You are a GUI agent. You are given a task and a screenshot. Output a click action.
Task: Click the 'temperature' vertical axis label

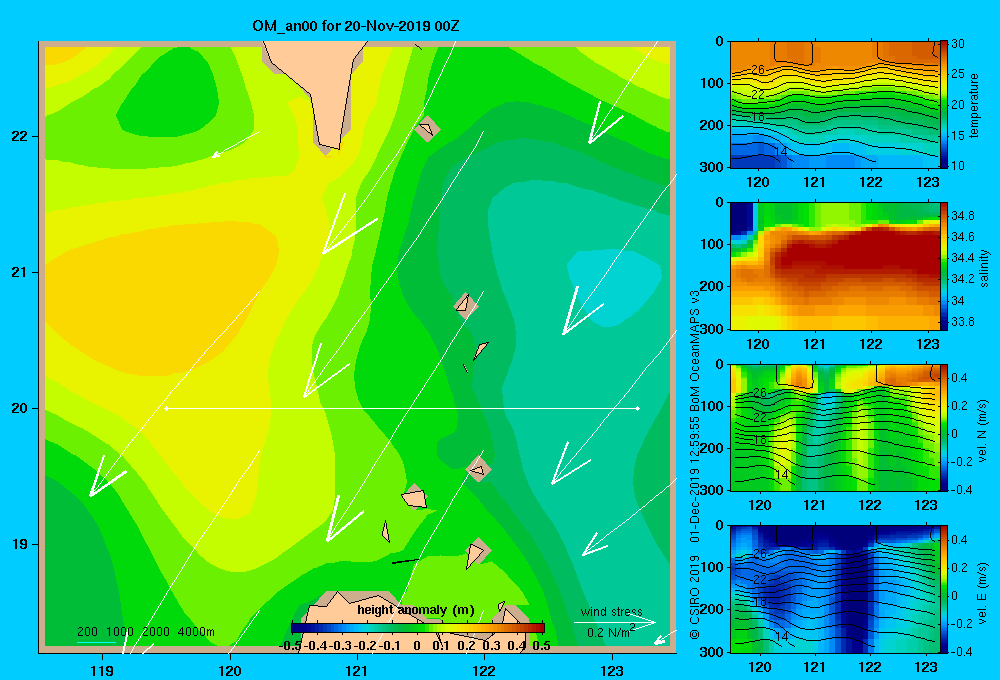point(974,105)
